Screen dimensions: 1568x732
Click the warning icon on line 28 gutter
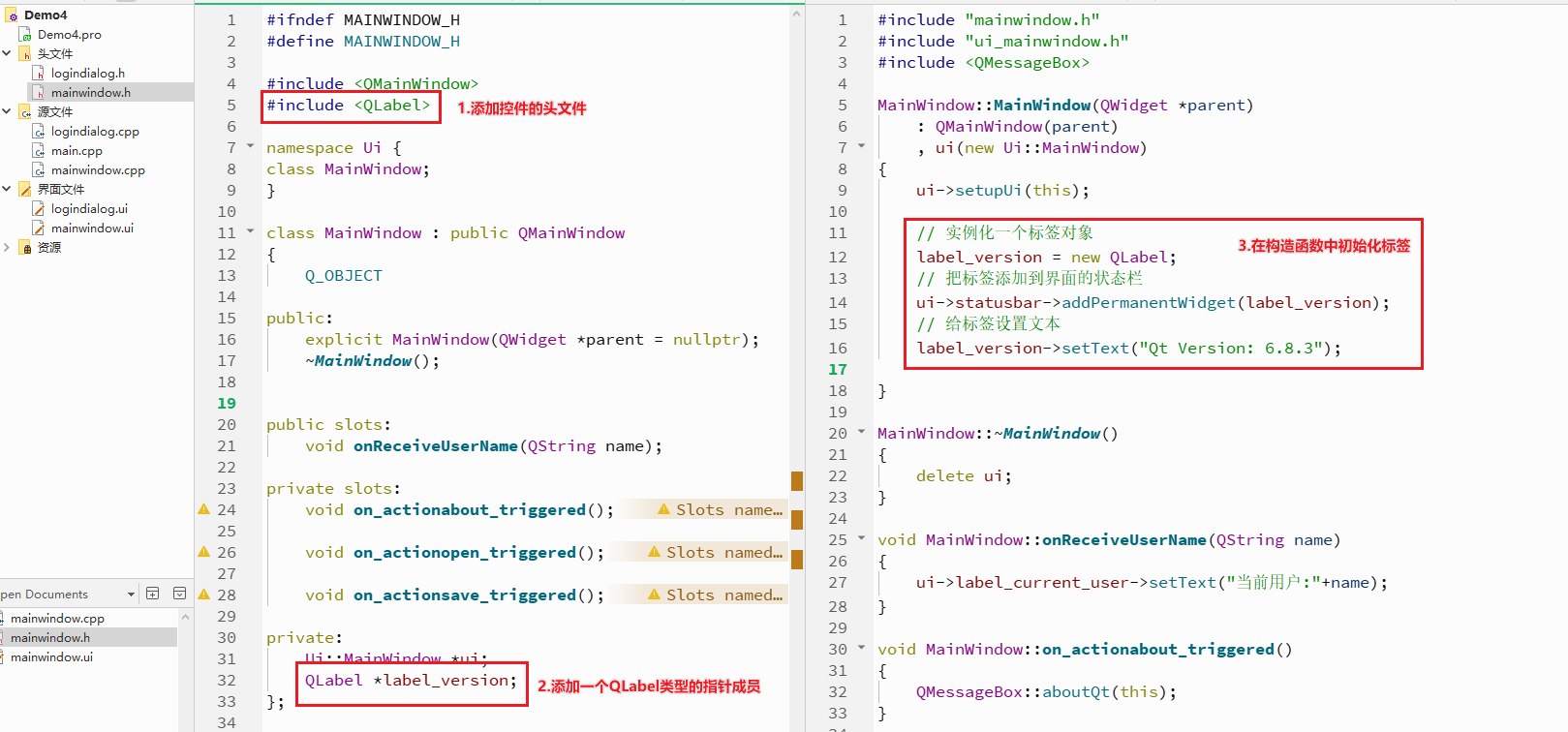[x=203, y=595]
